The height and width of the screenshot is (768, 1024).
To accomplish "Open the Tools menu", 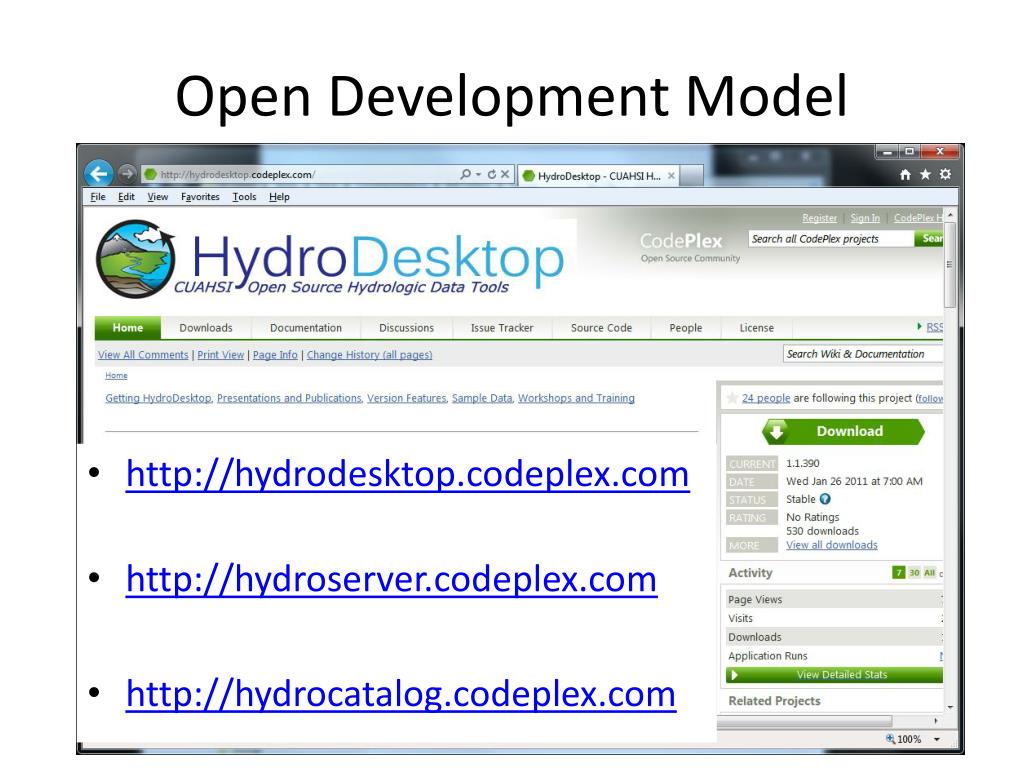I will (x=244, y=197).
